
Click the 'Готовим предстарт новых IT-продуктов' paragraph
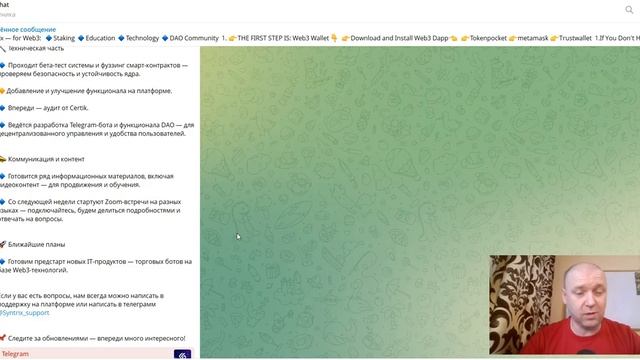96,266
